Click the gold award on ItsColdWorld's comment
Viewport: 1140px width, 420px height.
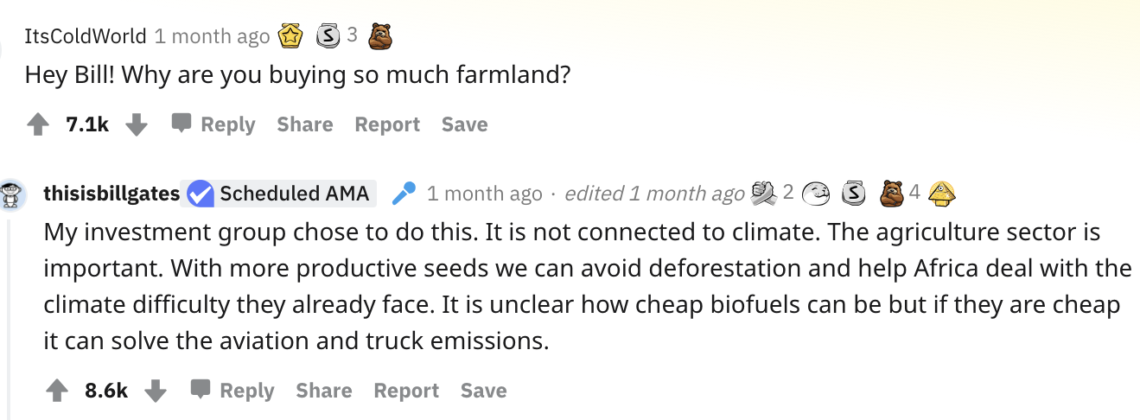(291, 37)
